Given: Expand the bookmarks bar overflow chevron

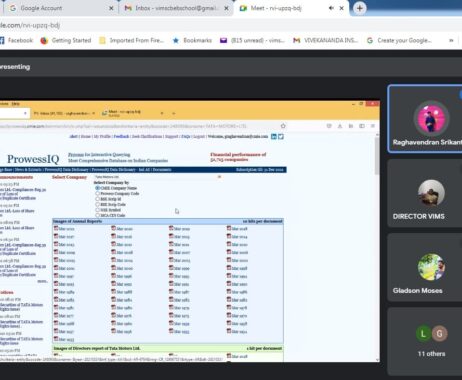Looking at the screenshot, I should pos(451,40).
